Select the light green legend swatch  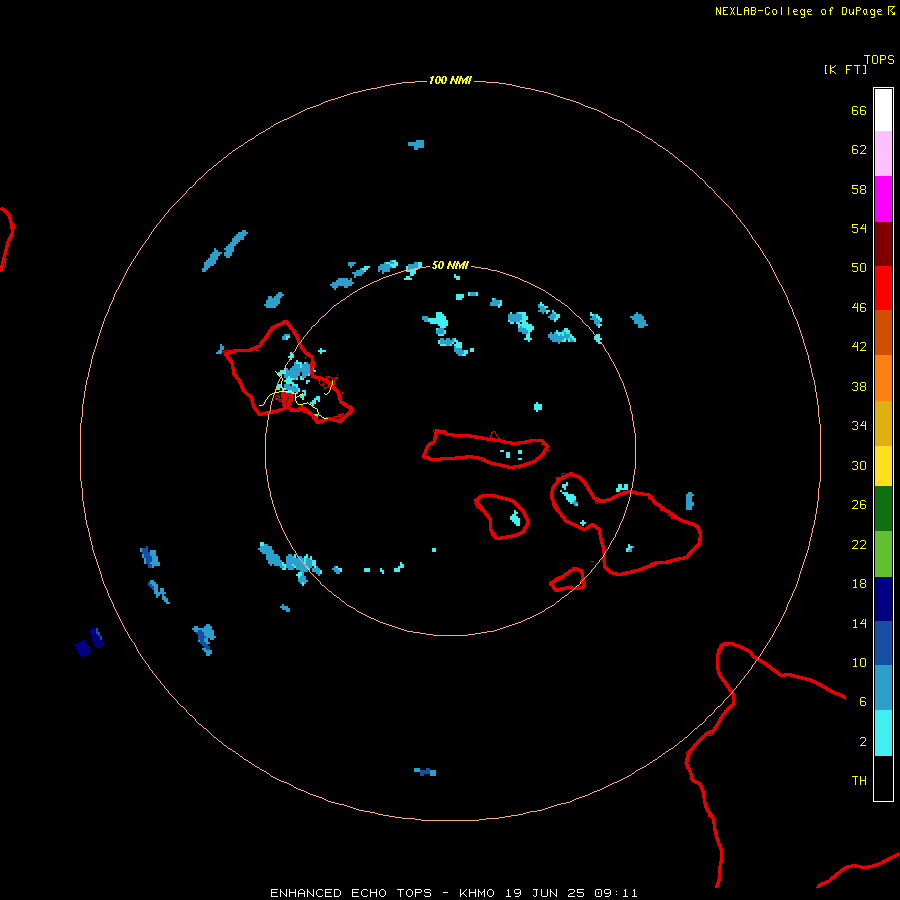883,554
